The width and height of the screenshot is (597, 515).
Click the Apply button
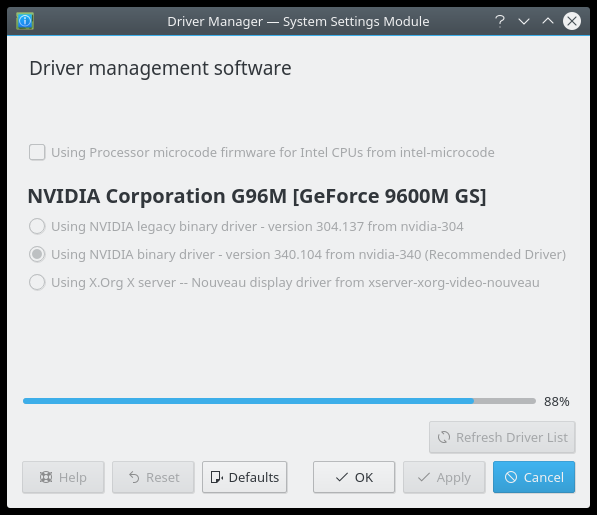pyautogui.click(x=444, y=477)
